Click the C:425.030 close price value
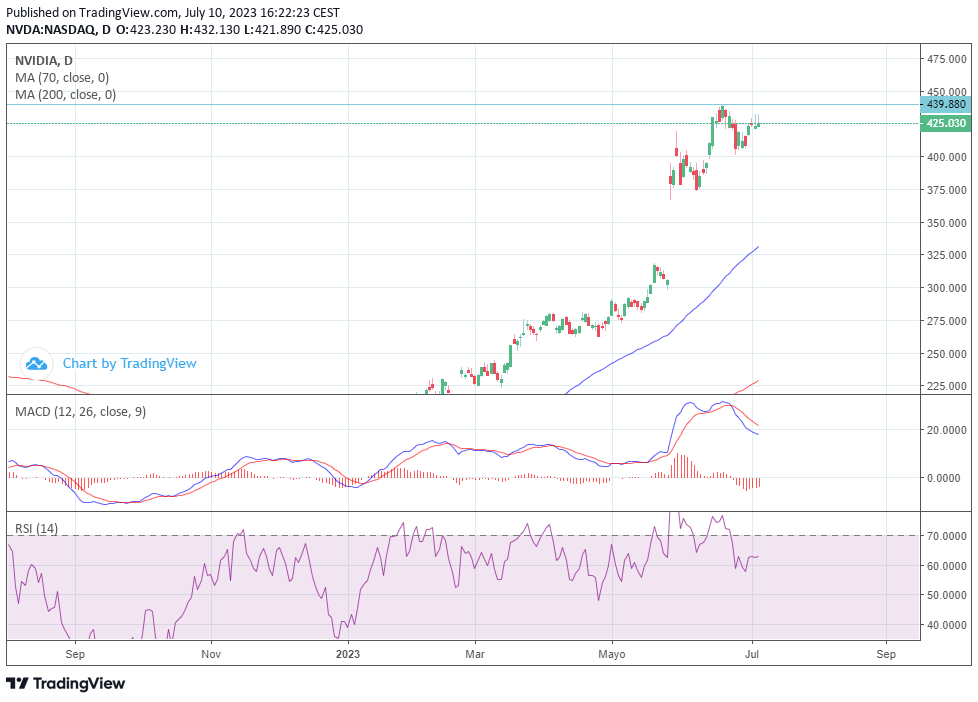Viewport: 978px width, 702px height. [334, 29]
